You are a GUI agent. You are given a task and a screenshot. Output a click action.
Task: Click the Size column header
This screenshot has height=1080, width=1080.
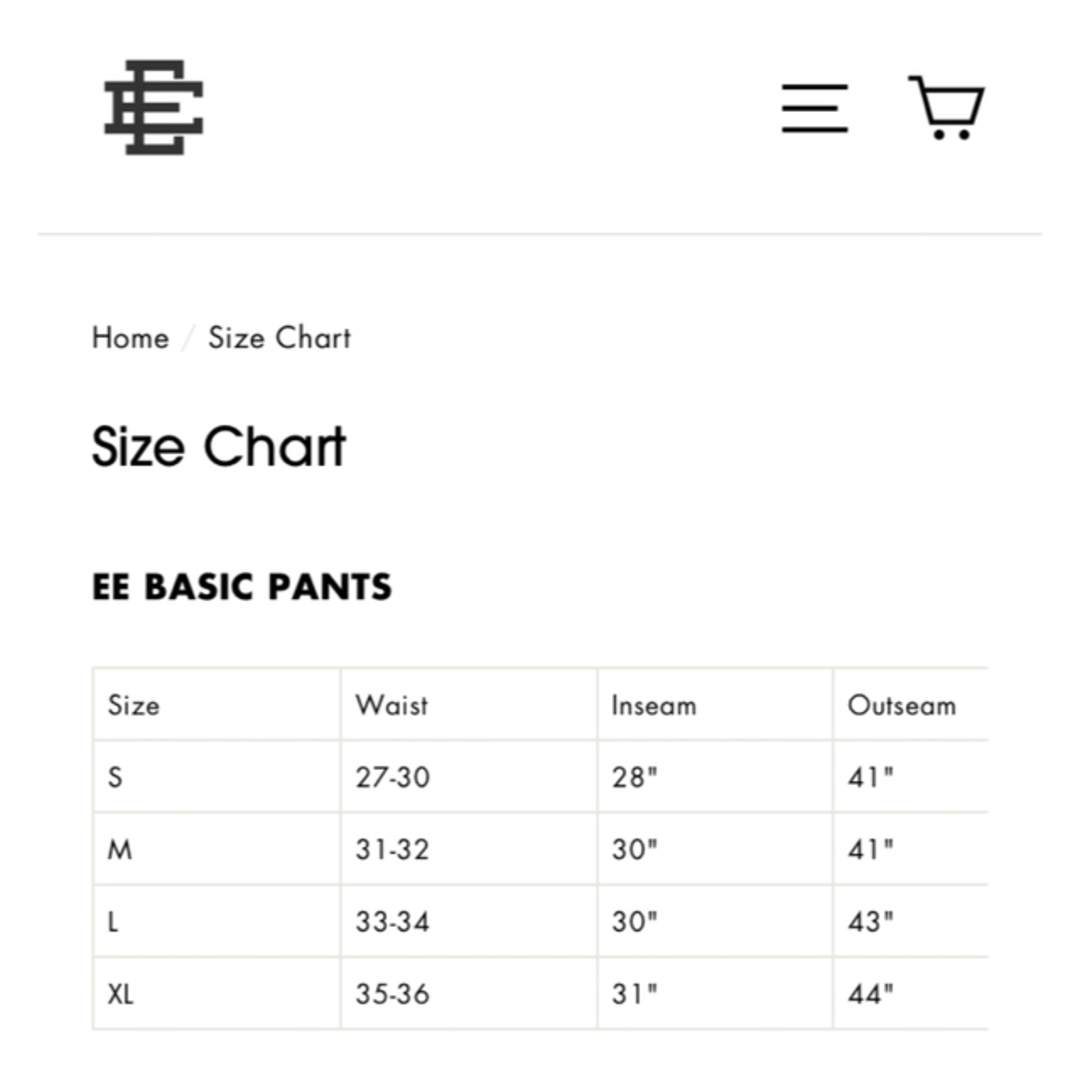134,705
